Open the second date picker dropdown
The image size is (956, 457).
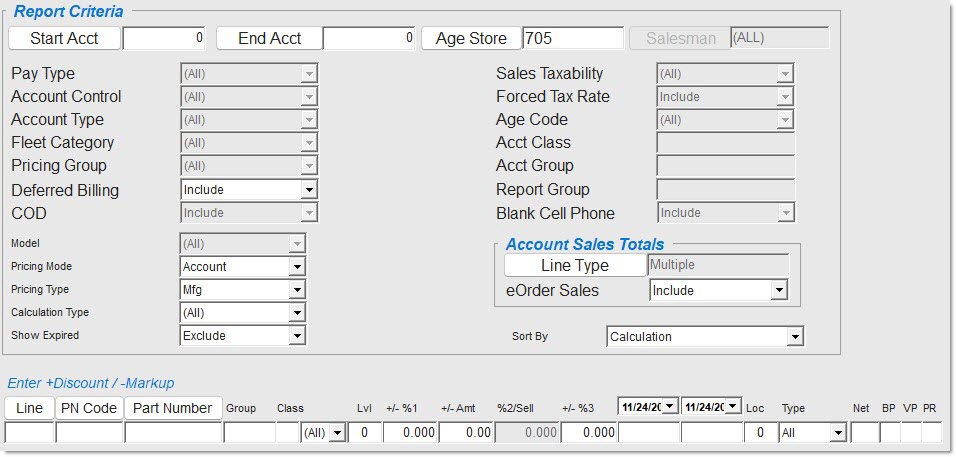(733, 406)
